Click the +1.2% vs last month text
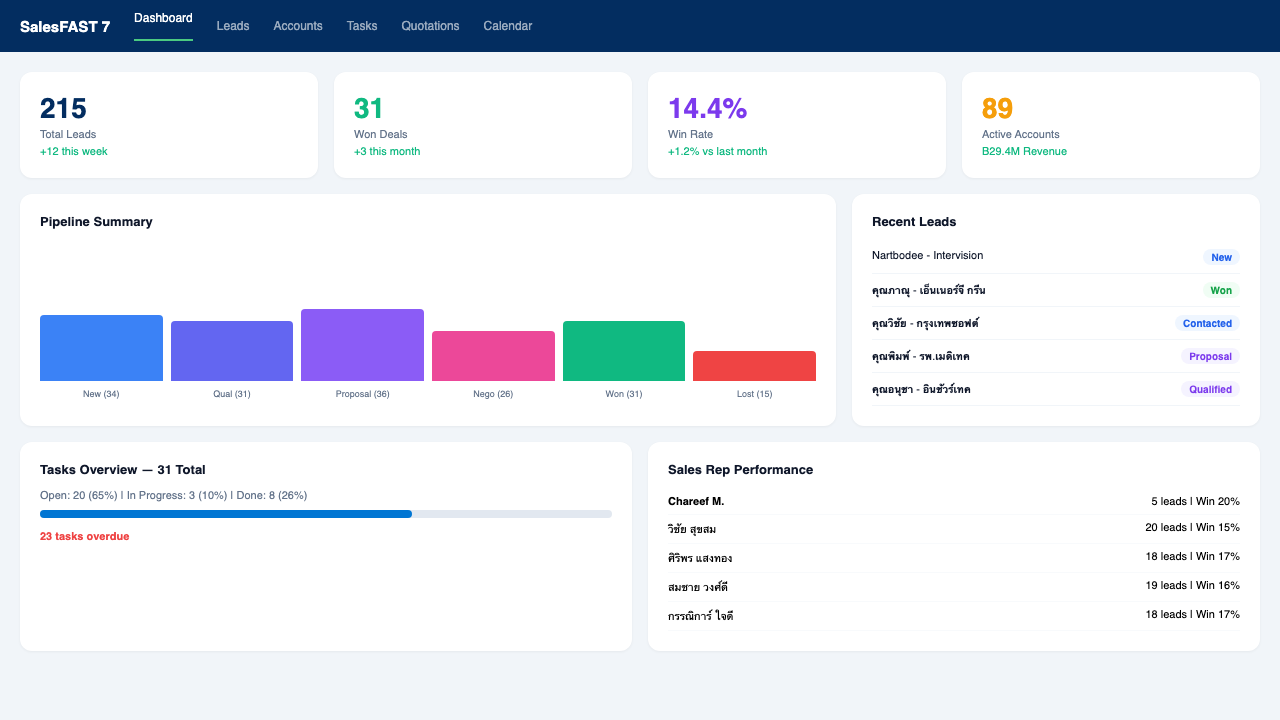This screenshot has width=1280, height=720. coord(718,152)
